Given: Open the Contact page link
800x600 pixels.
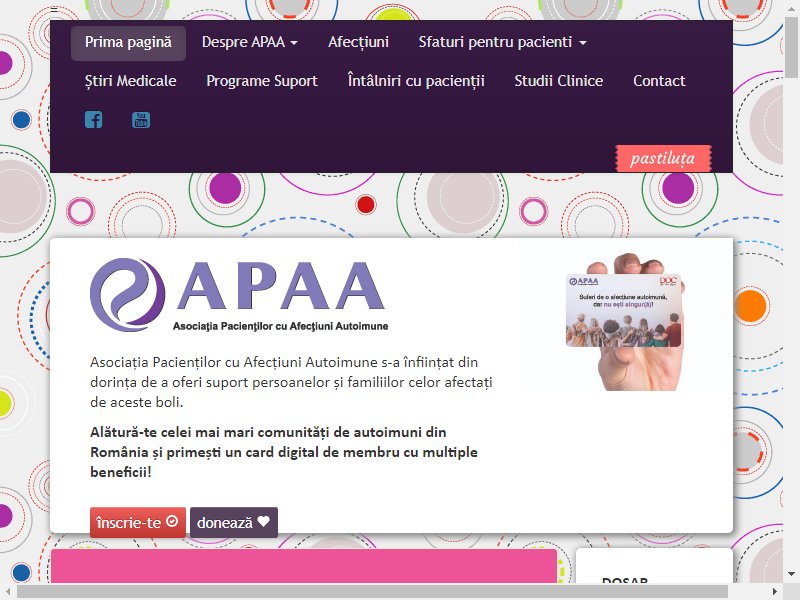Looking at the screenshot, I should tap(659, 81).
